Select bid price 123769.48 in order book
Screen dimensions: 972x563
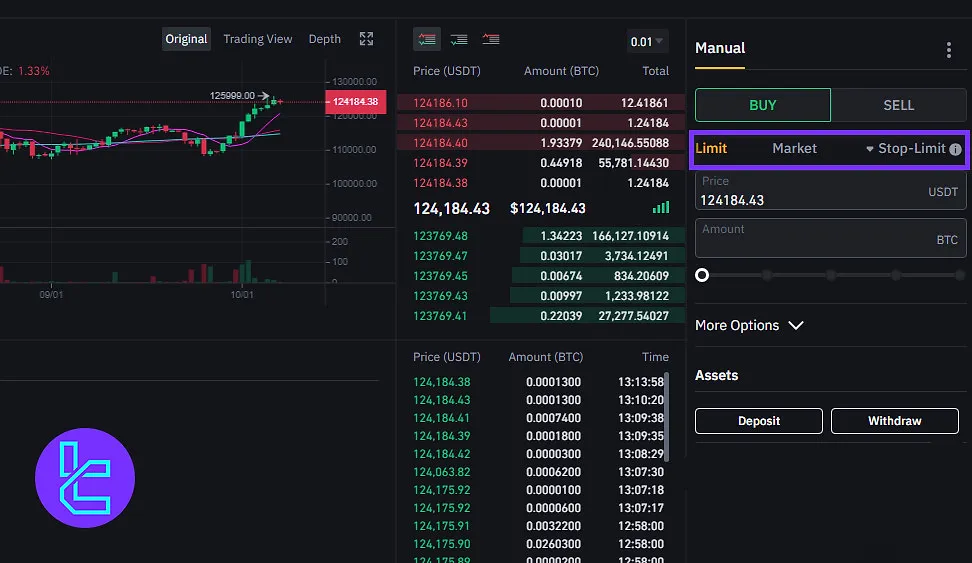pyautogui.click(x=440, y=236)
